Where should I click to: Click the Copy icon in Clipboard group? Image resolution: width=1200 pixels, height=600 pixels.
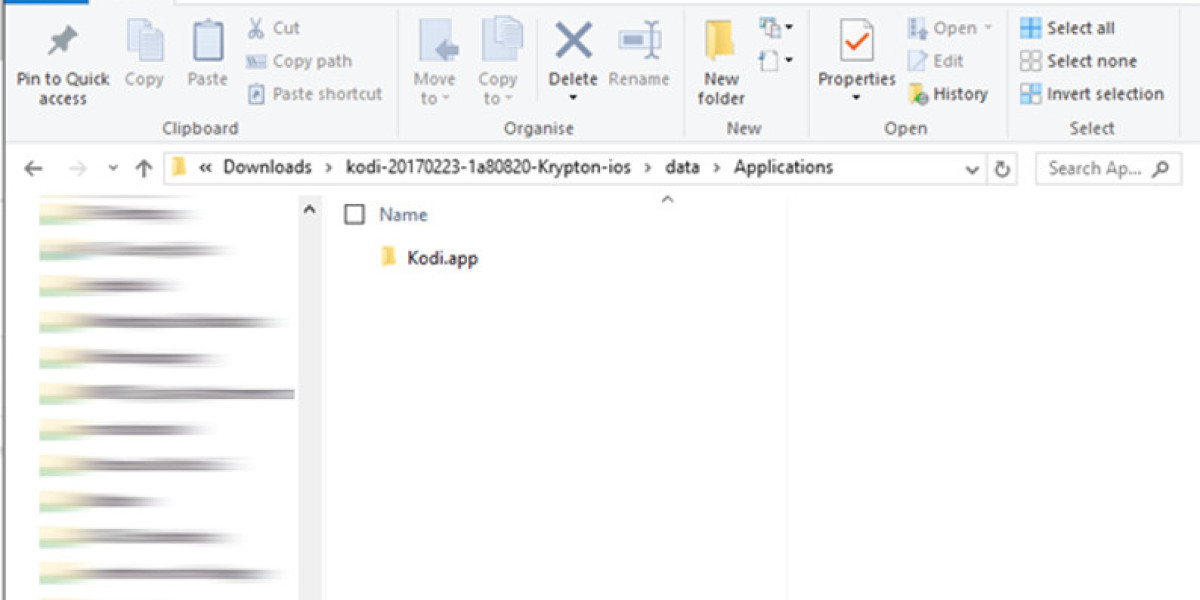[144, 42]
